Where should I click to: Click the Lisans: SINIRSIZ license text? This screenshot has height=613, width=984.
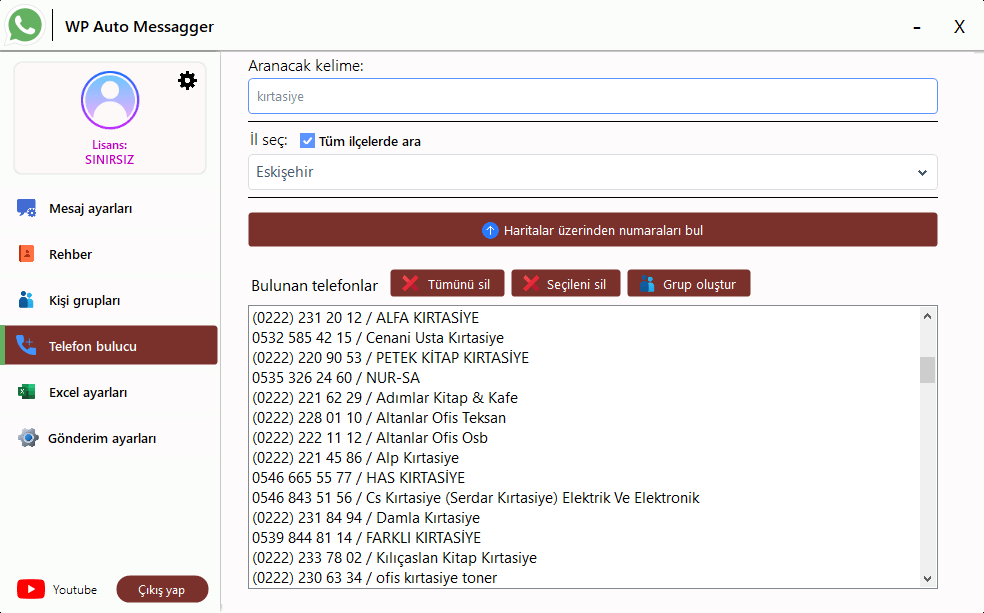(x=110, y=152)
